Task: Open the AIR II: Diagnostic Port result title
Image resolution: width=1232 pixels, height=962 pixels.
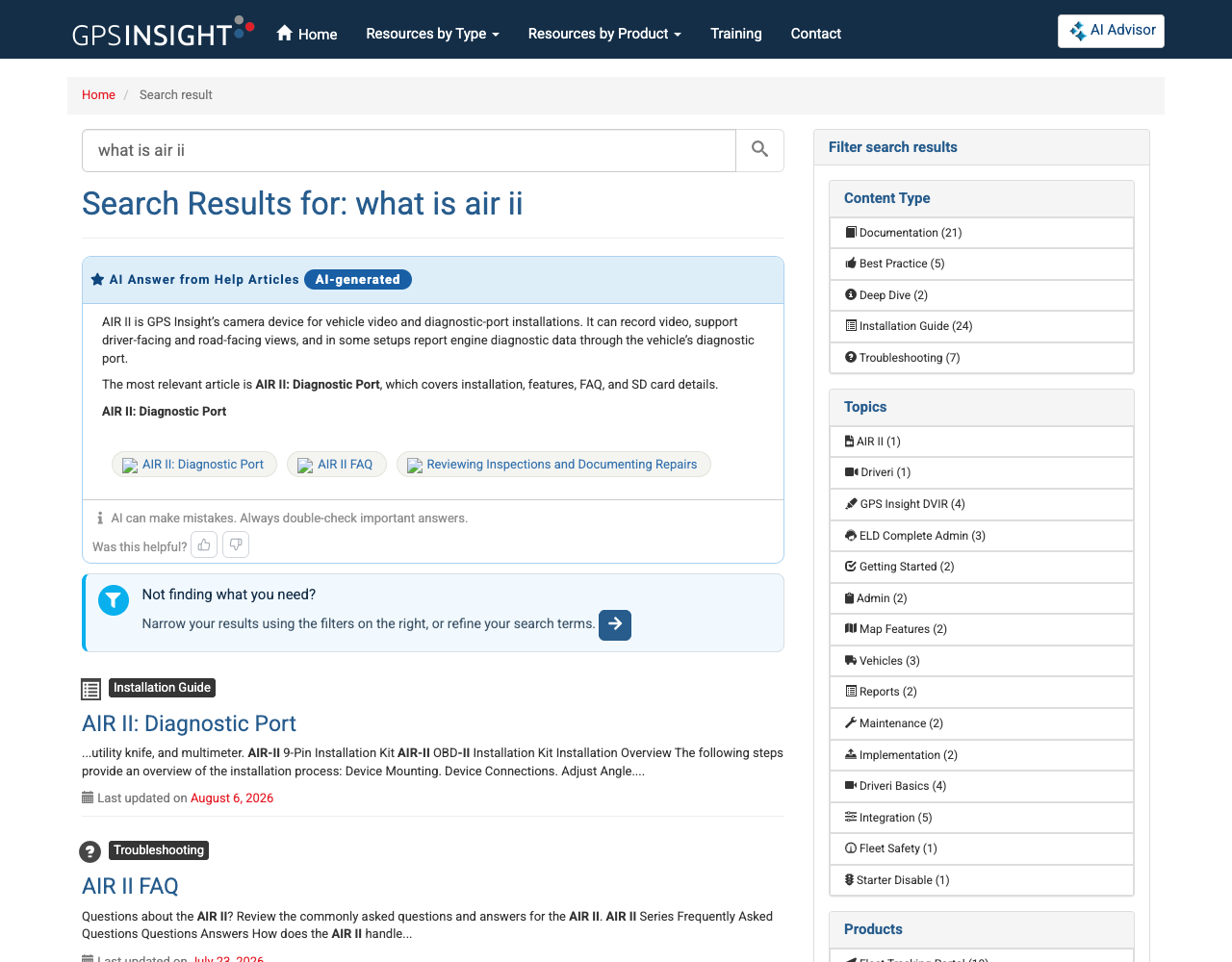Action: click(189, 723)
